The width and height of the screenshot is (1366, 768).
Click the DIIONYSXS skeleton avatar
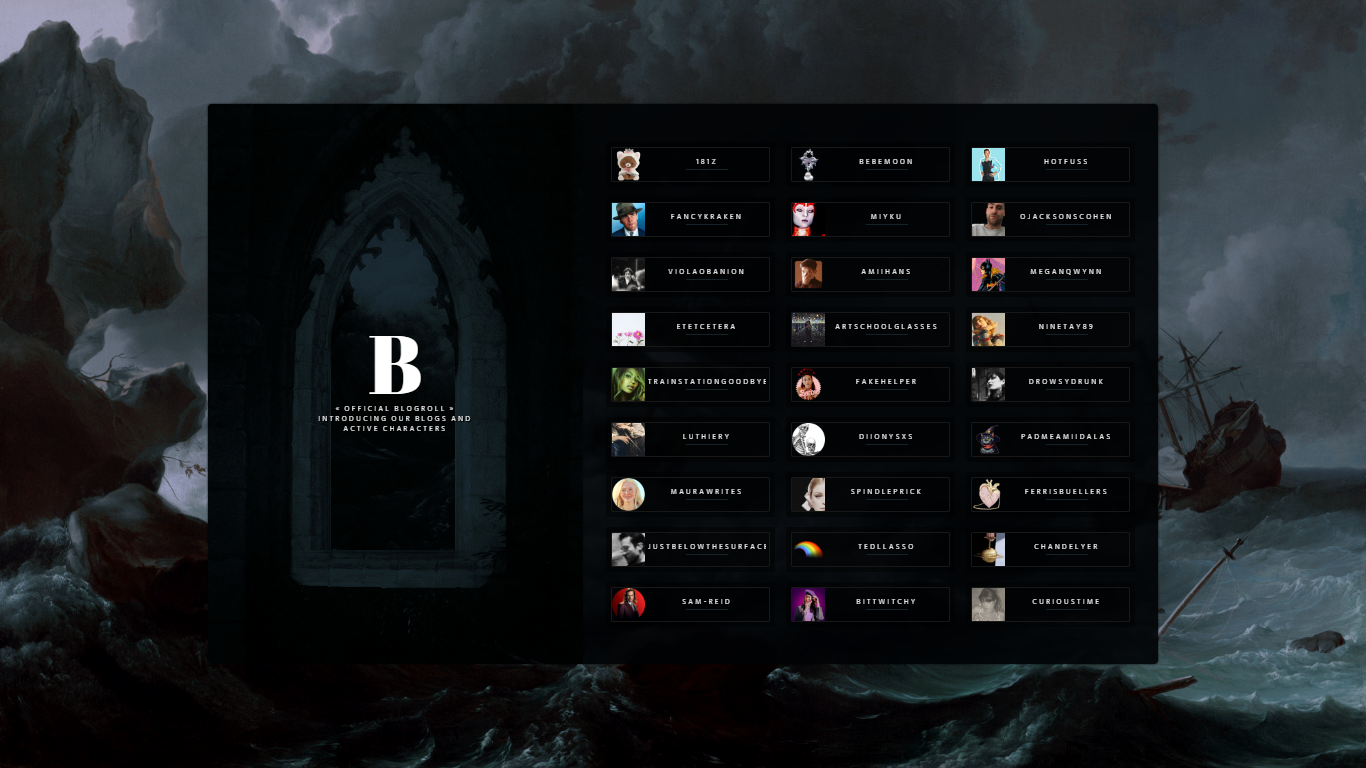[808, 439]
